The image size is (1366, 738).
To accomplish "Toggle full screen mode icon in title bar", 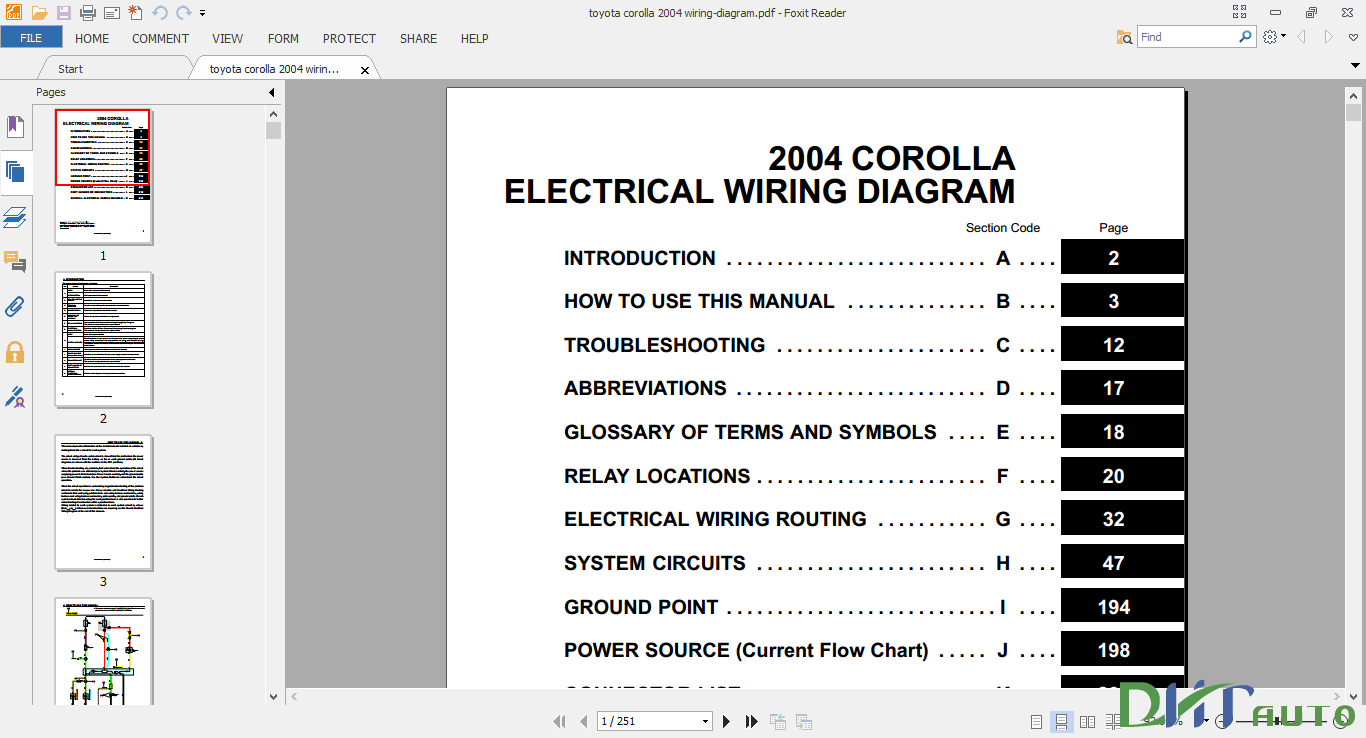I will tap(1240, 12).
